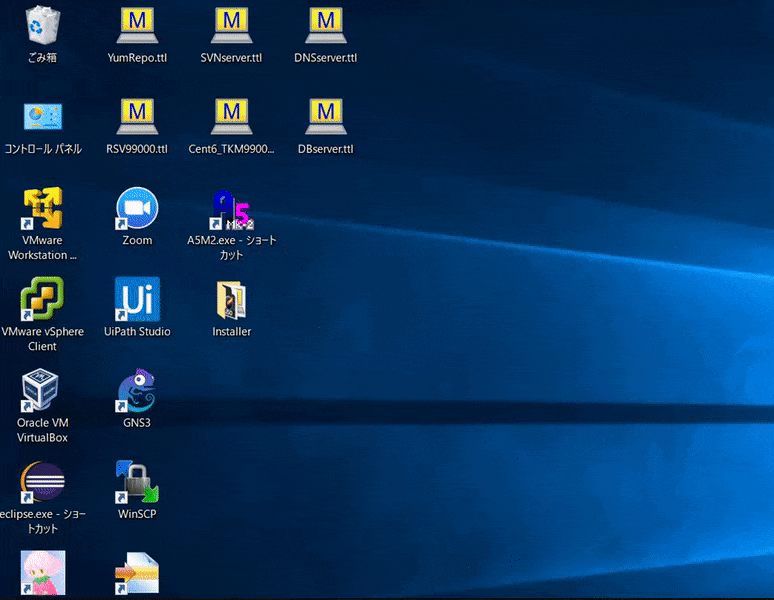Image resolution: width=774 pixels, height=600 pixels.
Task: Select the RSV99000.ttl macro icon
Action: 137,116
